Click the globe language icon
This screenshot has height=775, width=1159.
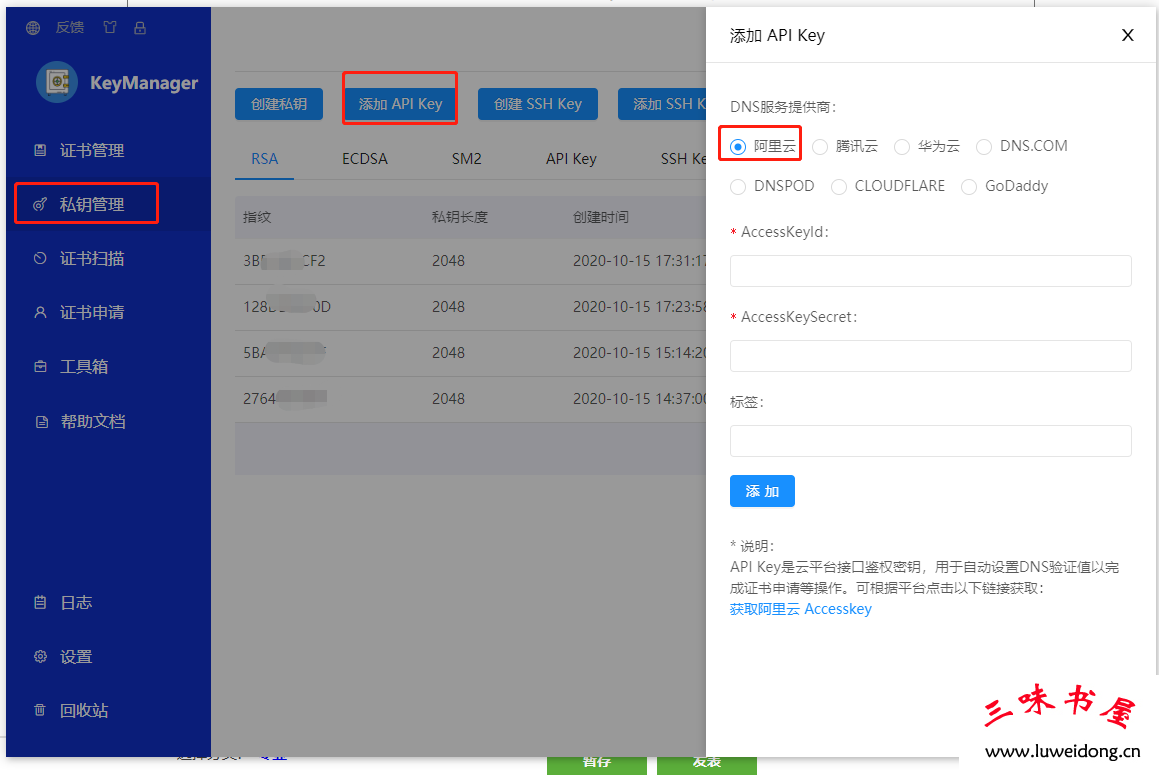[34, 28]
